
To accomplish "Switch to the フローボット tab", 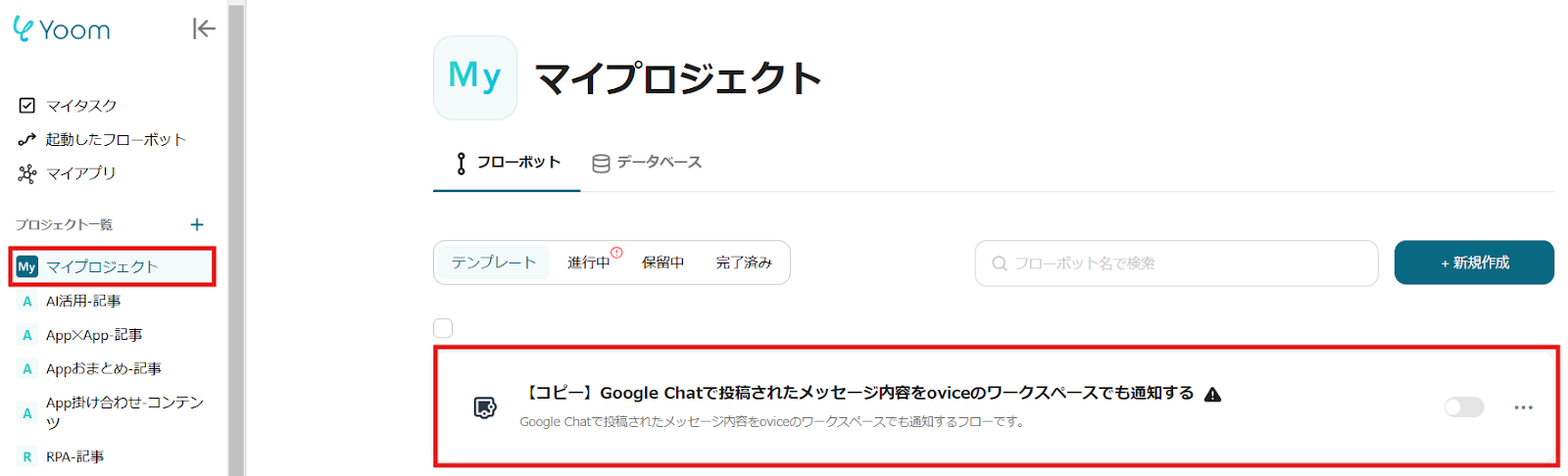I will click(508, 163).
